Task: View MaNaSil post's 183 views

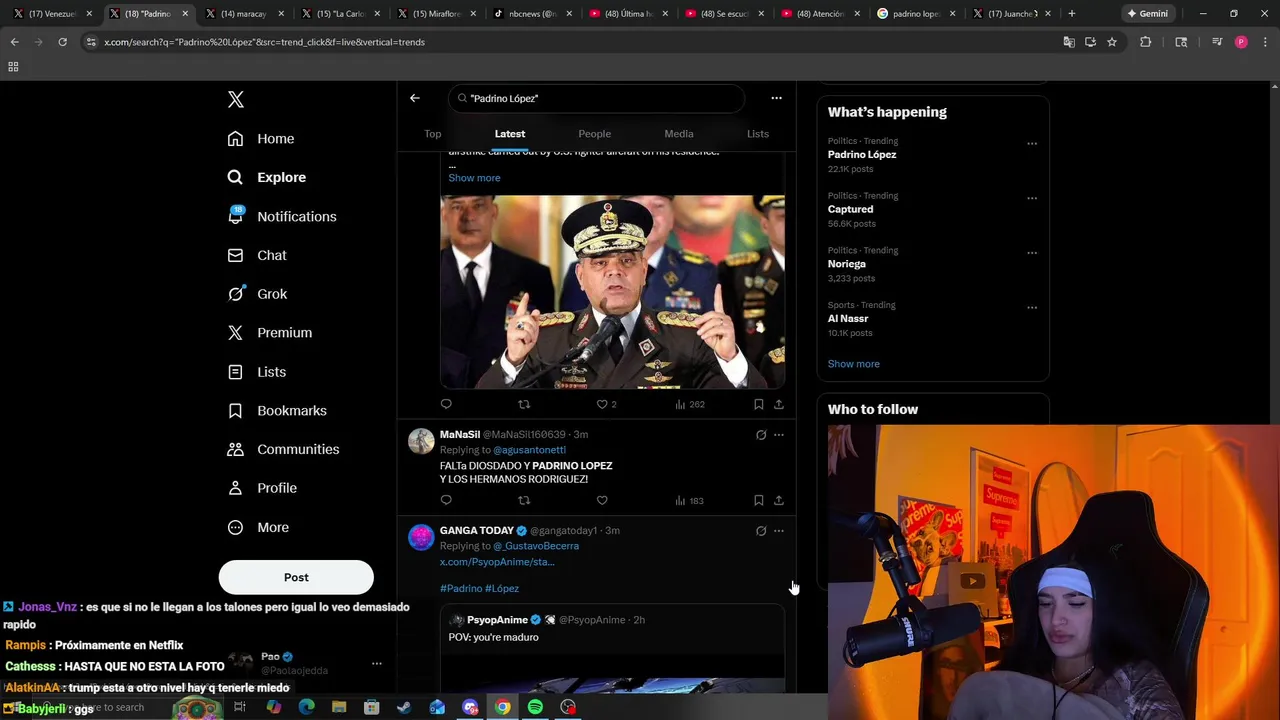Action: [690, 500]
